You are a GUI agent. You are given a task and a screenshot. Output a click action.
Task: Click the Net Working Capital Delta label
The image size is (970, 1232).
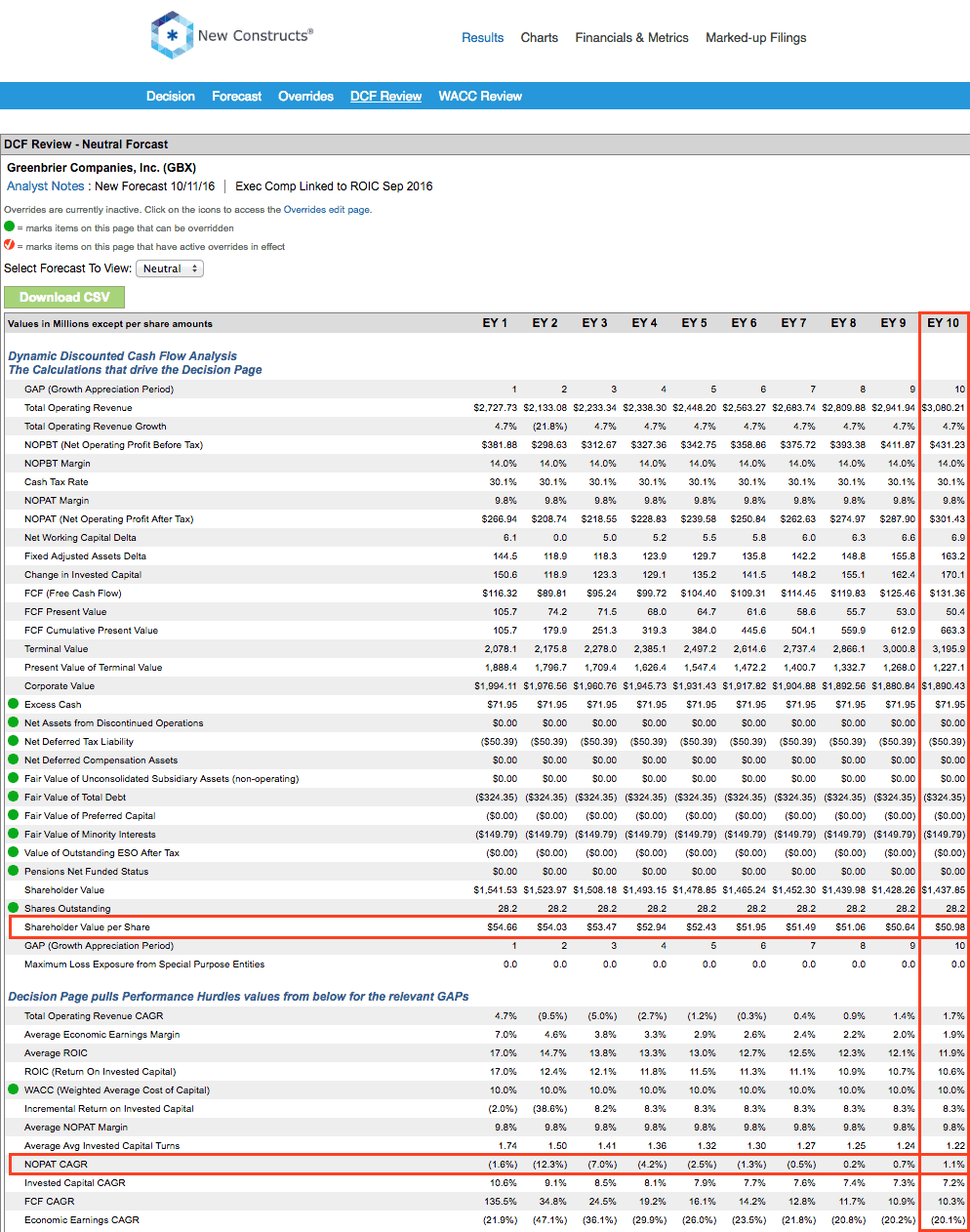81,538
